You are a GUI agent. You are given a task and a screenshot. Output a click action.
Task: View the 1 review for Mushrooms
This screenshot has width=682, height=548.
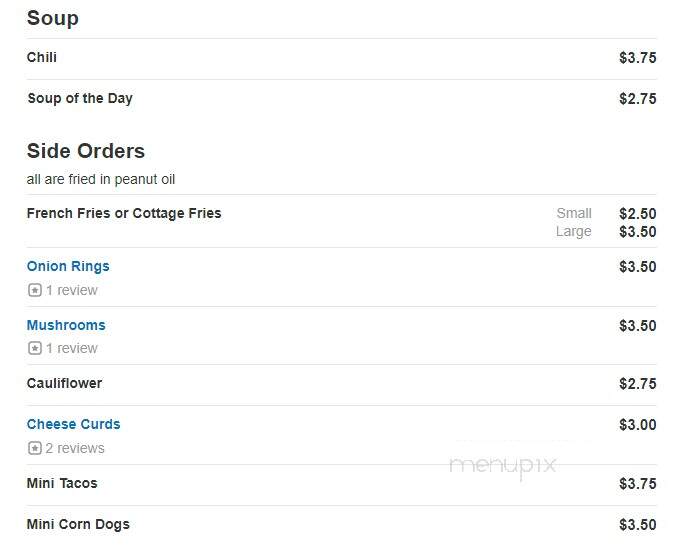[72, 348]
